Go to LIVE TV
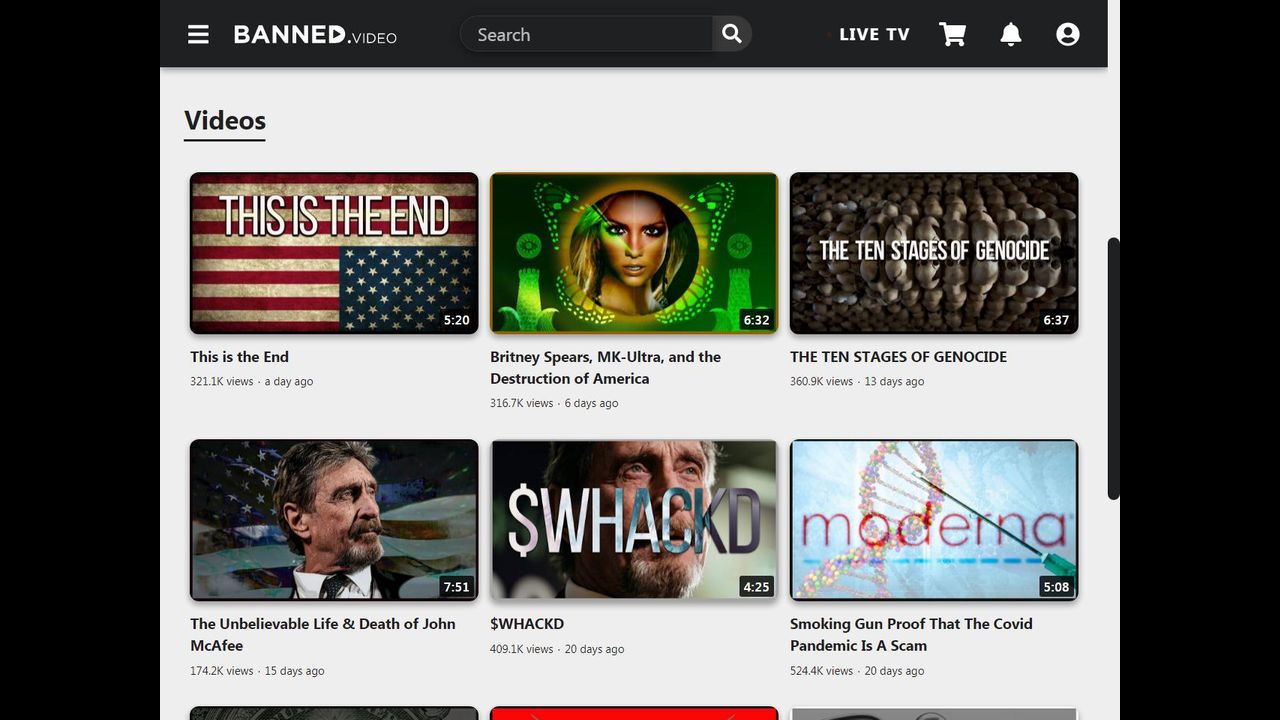The image size is (1280, 720). point(873,34)
